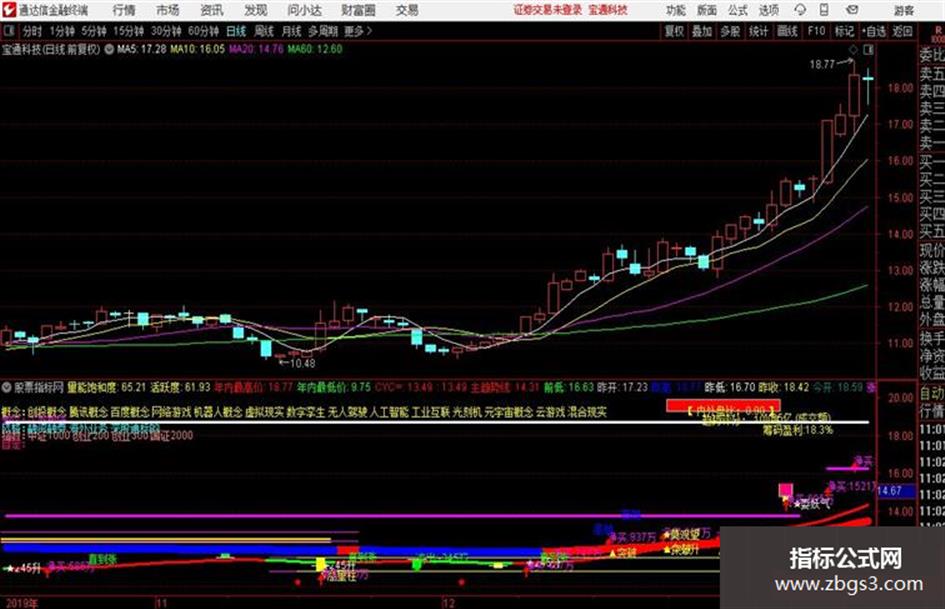Open the 资讯 menu

click(x=212, y=10)
